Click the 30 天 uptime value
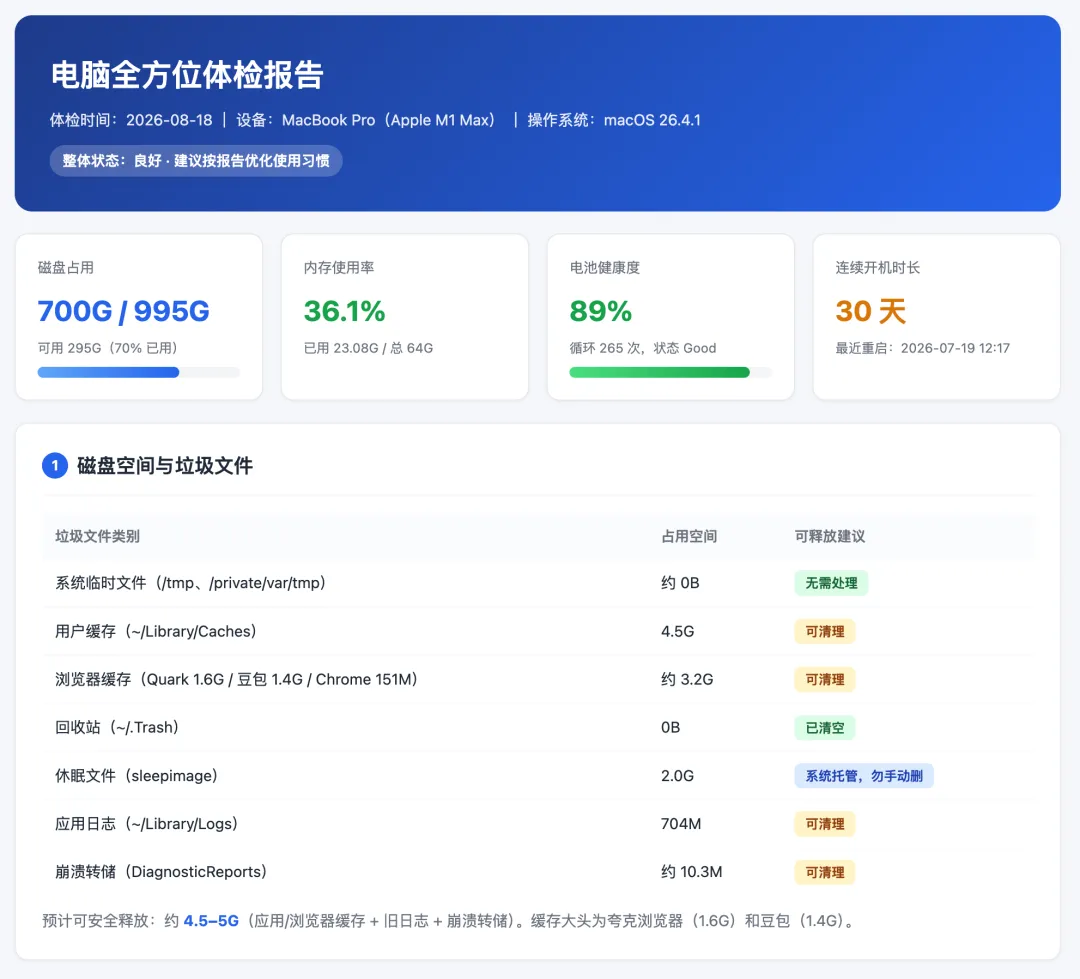 pyautogui.click(x=871, y=311)
